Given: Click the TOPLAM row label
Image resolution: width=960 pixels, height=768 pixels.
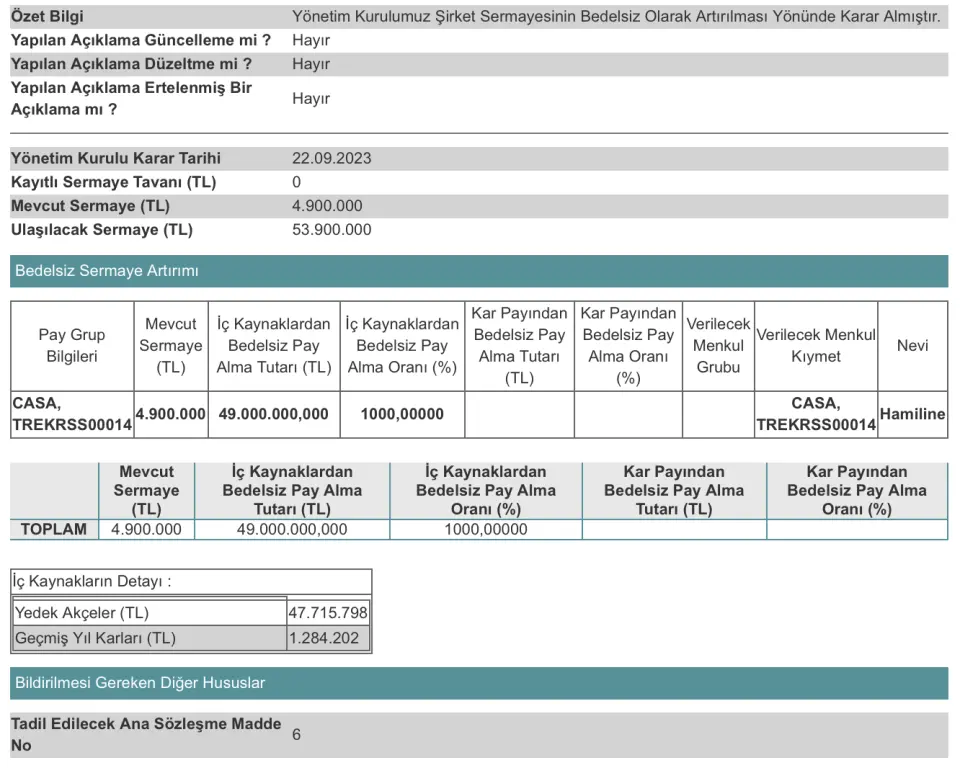Looking at the screenshot, I should (x=55, y=529).
